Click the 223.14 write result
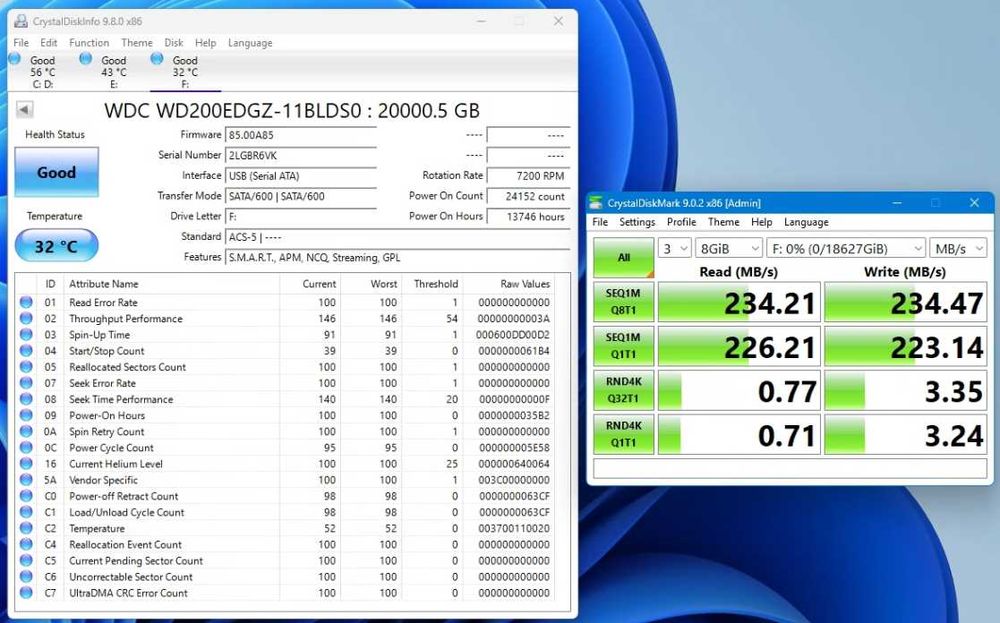1000x623 pixels. click(906, 346)
